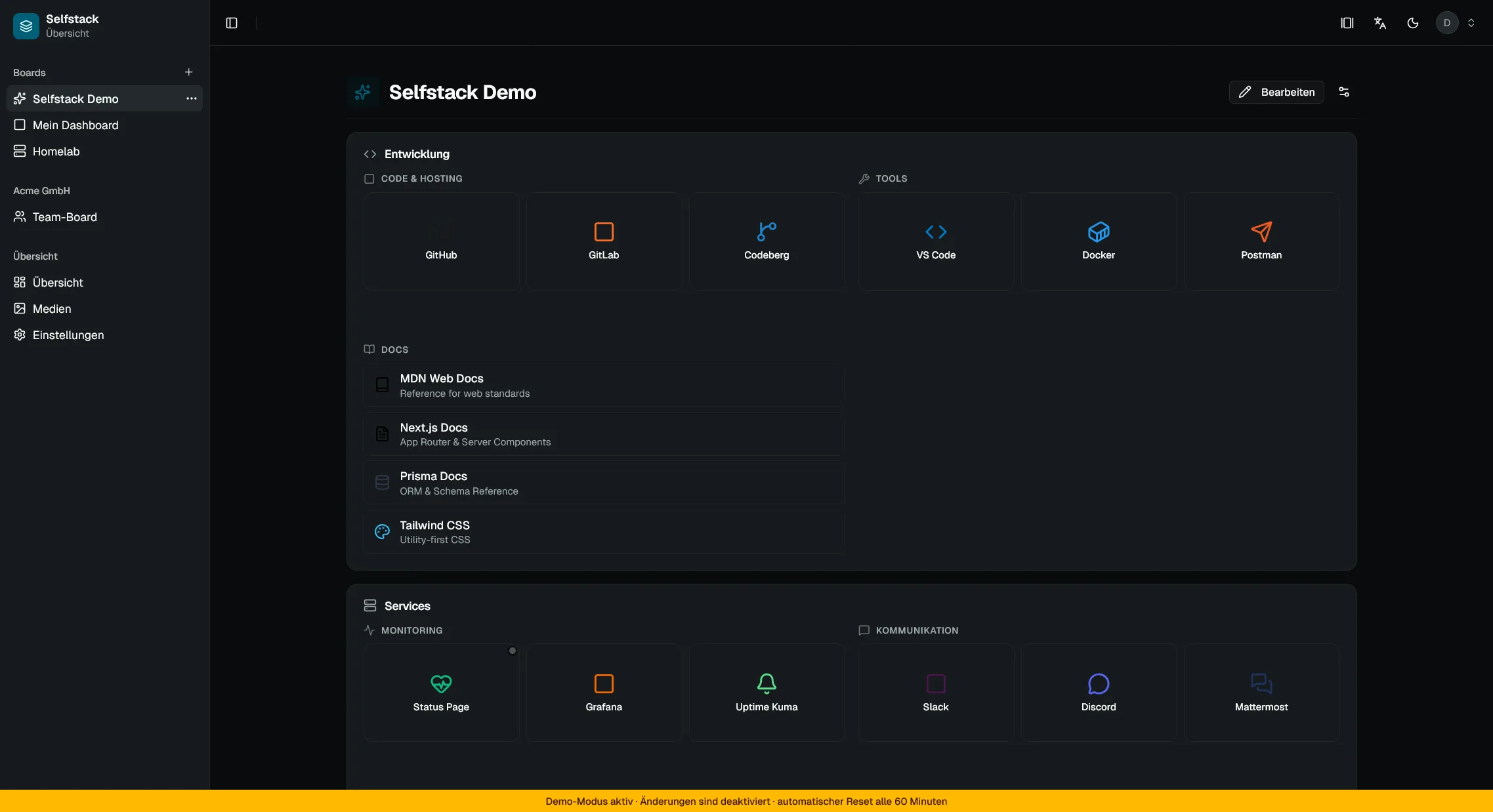
Task: Open Medien page
Action: click(104, 308)
